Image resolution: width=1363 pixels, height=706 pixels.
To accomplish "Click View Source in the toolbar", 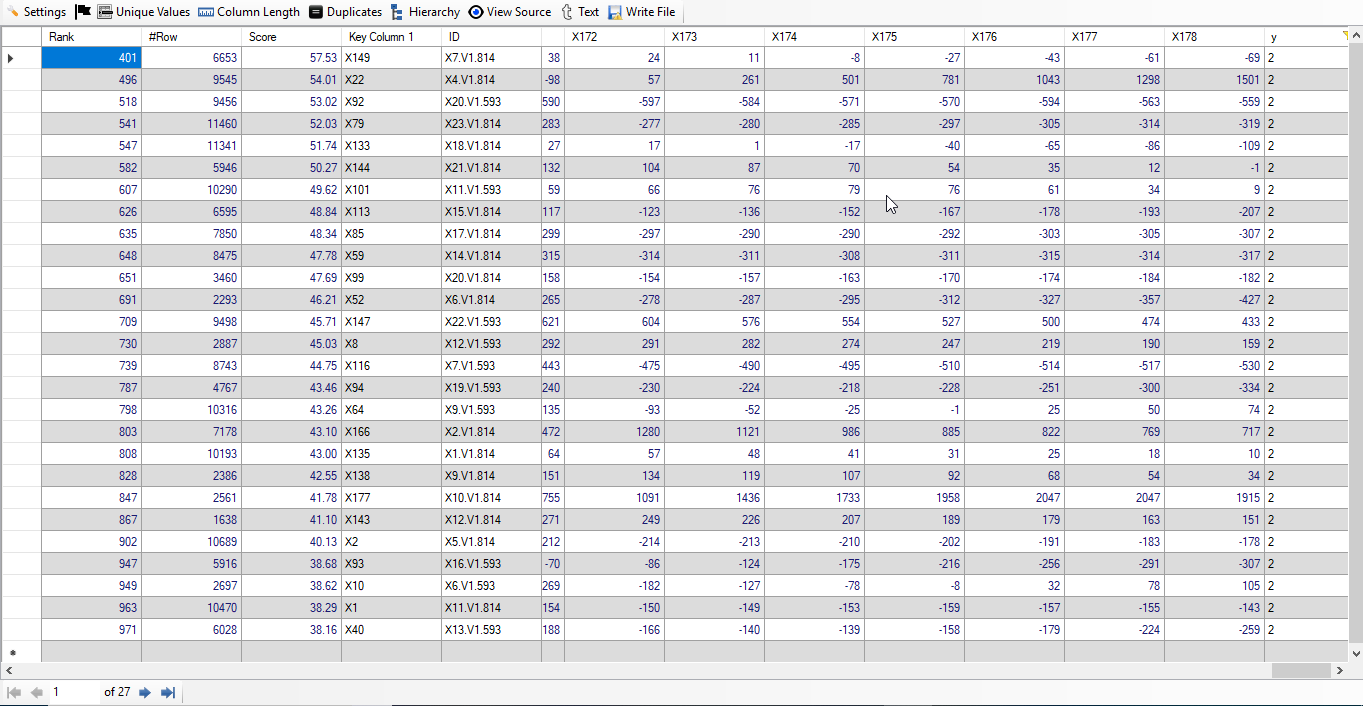I will [x=510, y=12].
